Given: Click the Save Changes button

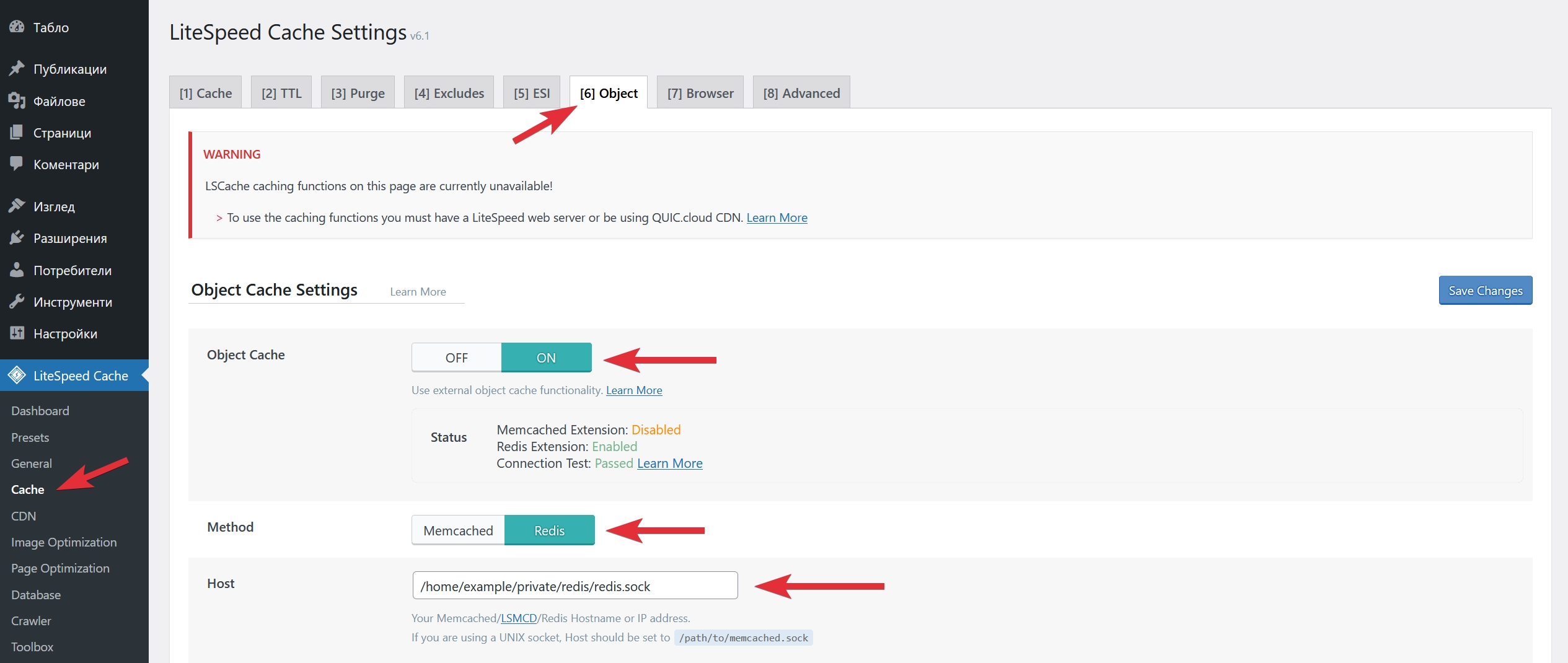Looking at the screenshot, I should (1486, 291).
